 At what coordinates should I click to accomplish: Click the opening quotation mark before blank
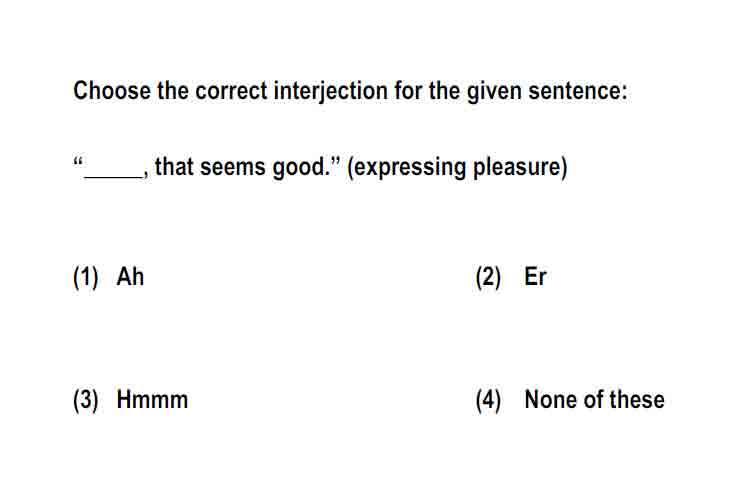click(78, 161)
